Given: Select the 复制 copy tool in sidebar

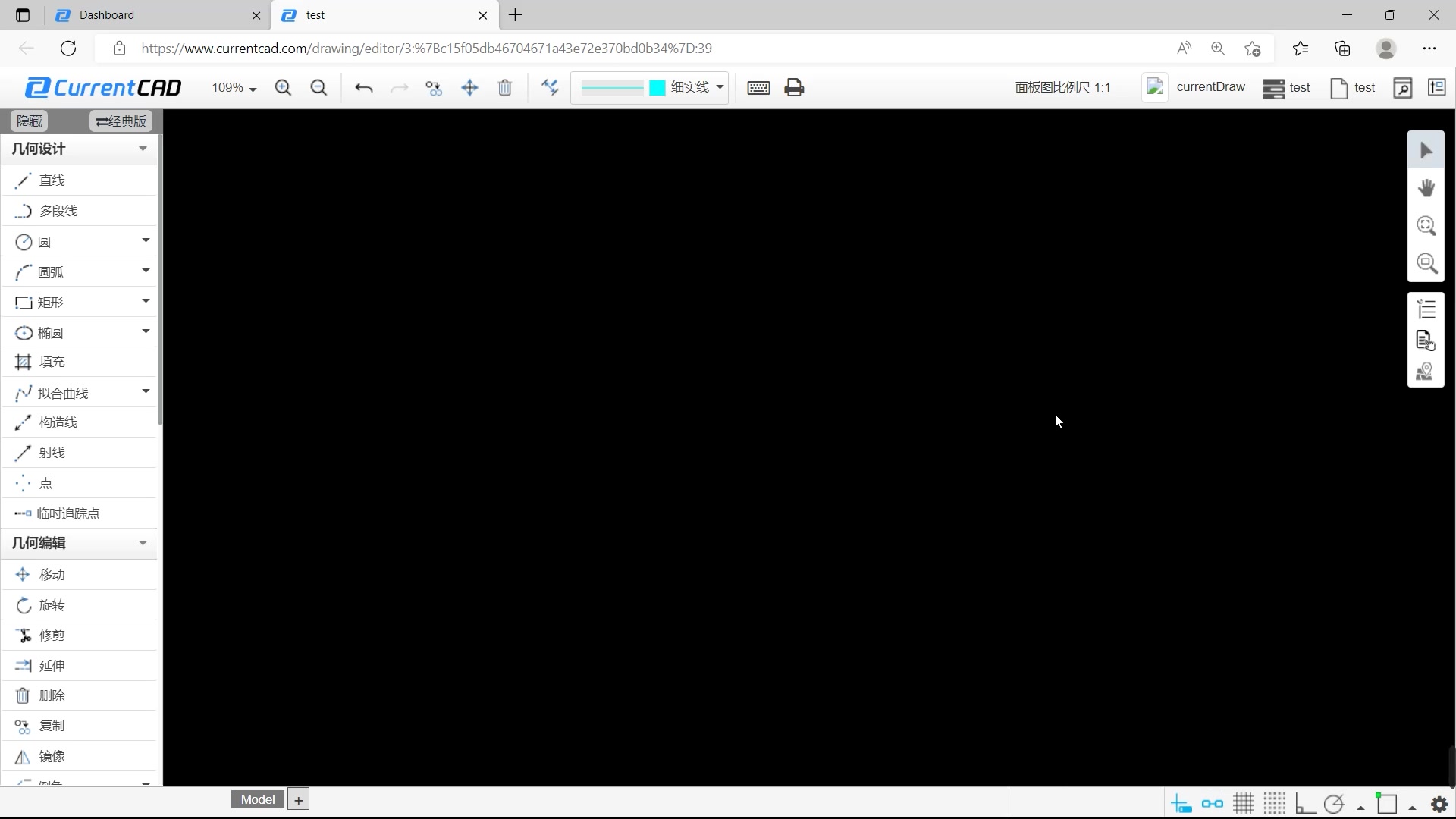Looking at the screenshot, I should tap(80, 726).
